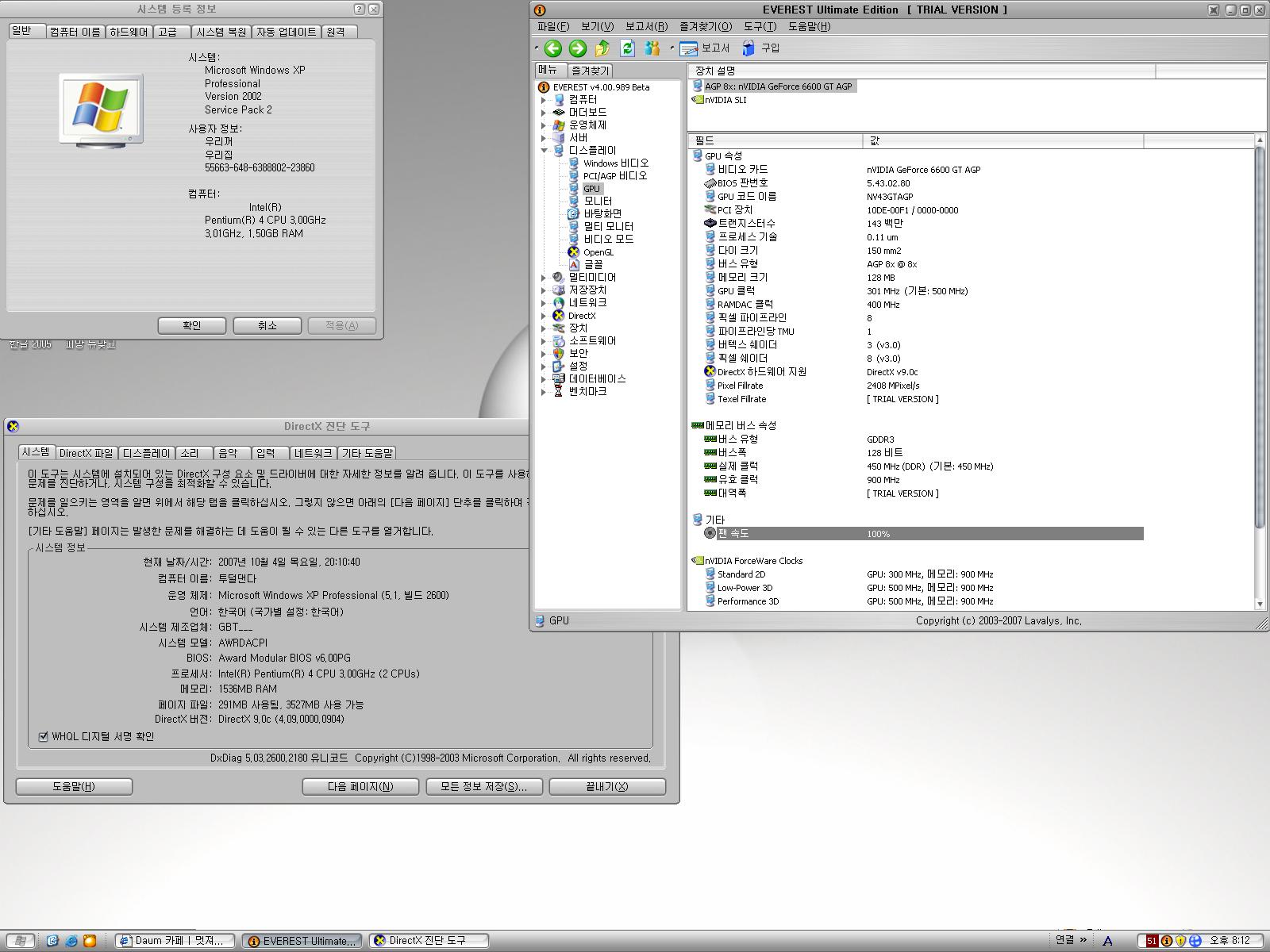Viewport: 1270px width, 952px height.
Task: Click the 도움말(H) button in DirectX tool
Action: tap(74, 786)
